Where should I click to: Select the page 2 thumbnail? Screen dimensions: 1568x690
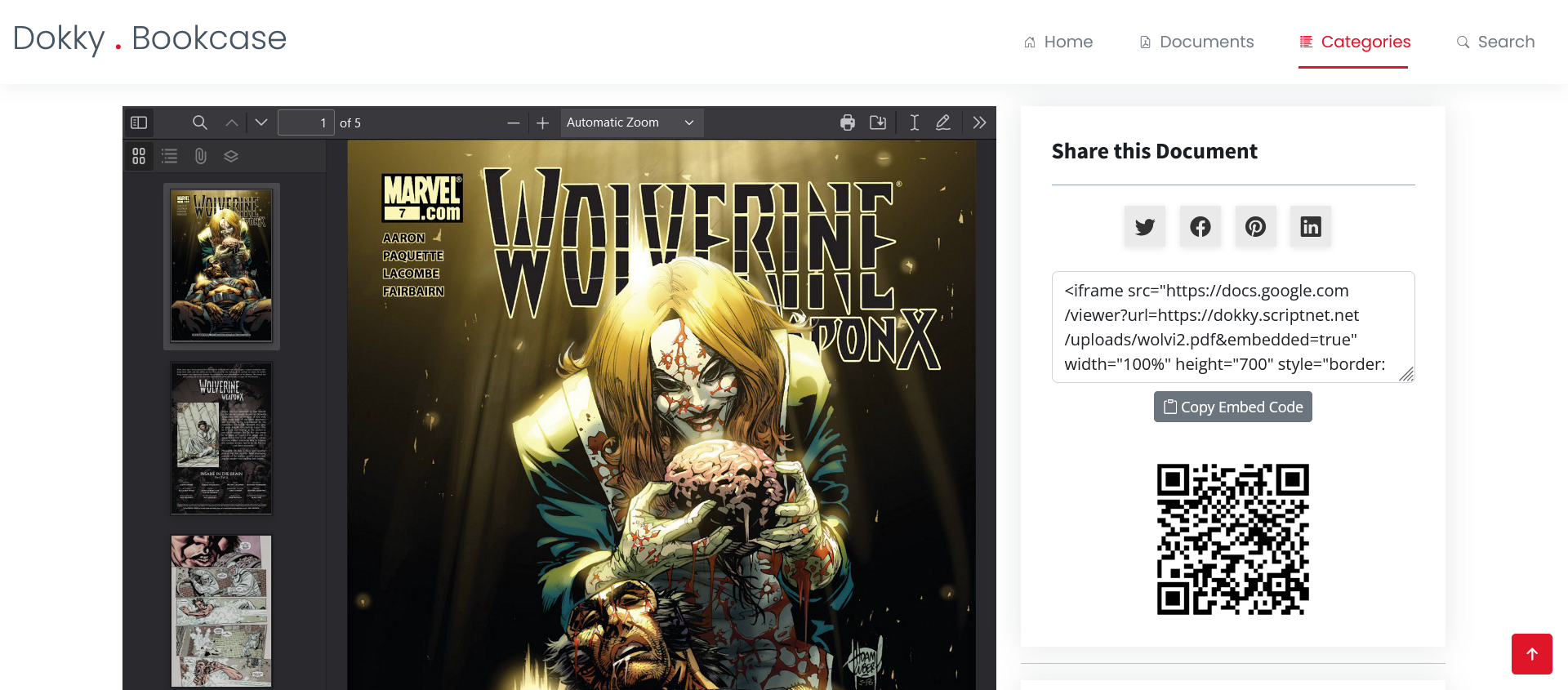point(221,438)
